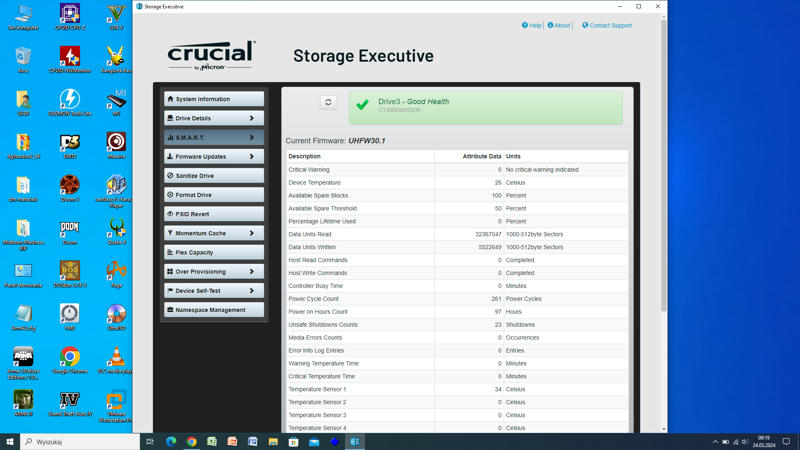
Task: Open DAEMON Tools Lite desktop icon
Action: (70, 102)
